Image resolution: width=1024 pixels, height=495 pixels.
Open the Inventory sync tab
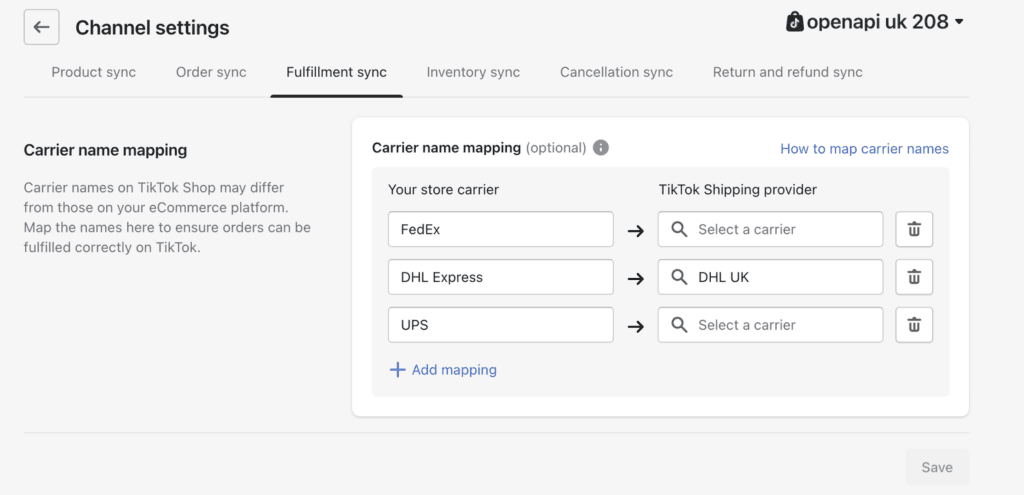point(473,72)
